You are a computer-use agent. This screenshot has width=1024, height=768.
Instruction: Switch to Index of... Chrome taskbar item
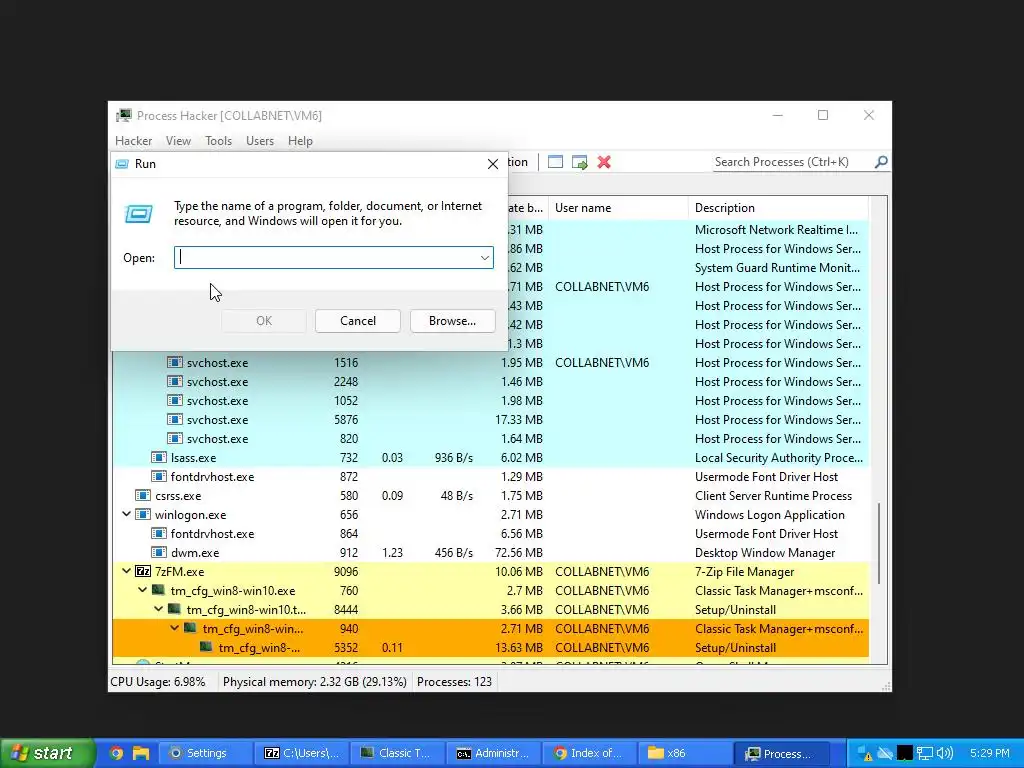pyautogui.click(x=588, y=753)
